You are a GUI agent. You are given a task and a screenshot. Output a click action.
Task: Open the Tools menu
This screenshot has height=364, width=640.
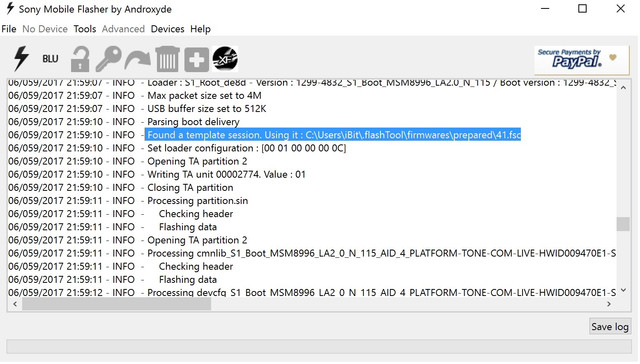click(x=85, y=29)
